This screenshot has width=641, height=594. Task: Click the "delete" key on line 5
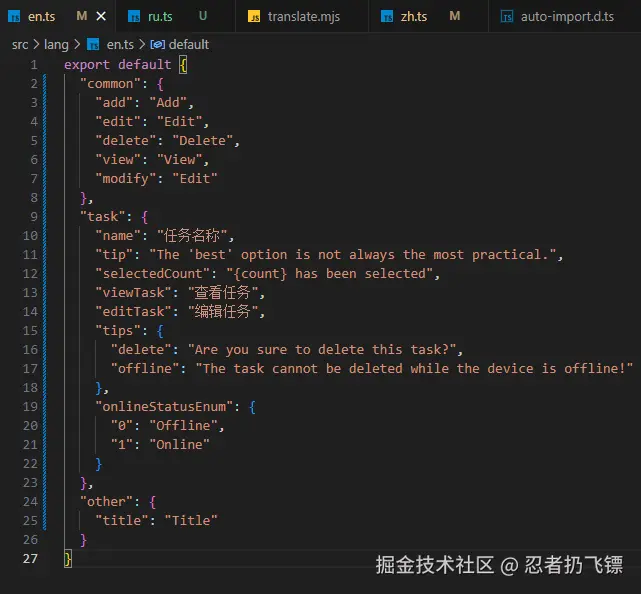point(126,141)
